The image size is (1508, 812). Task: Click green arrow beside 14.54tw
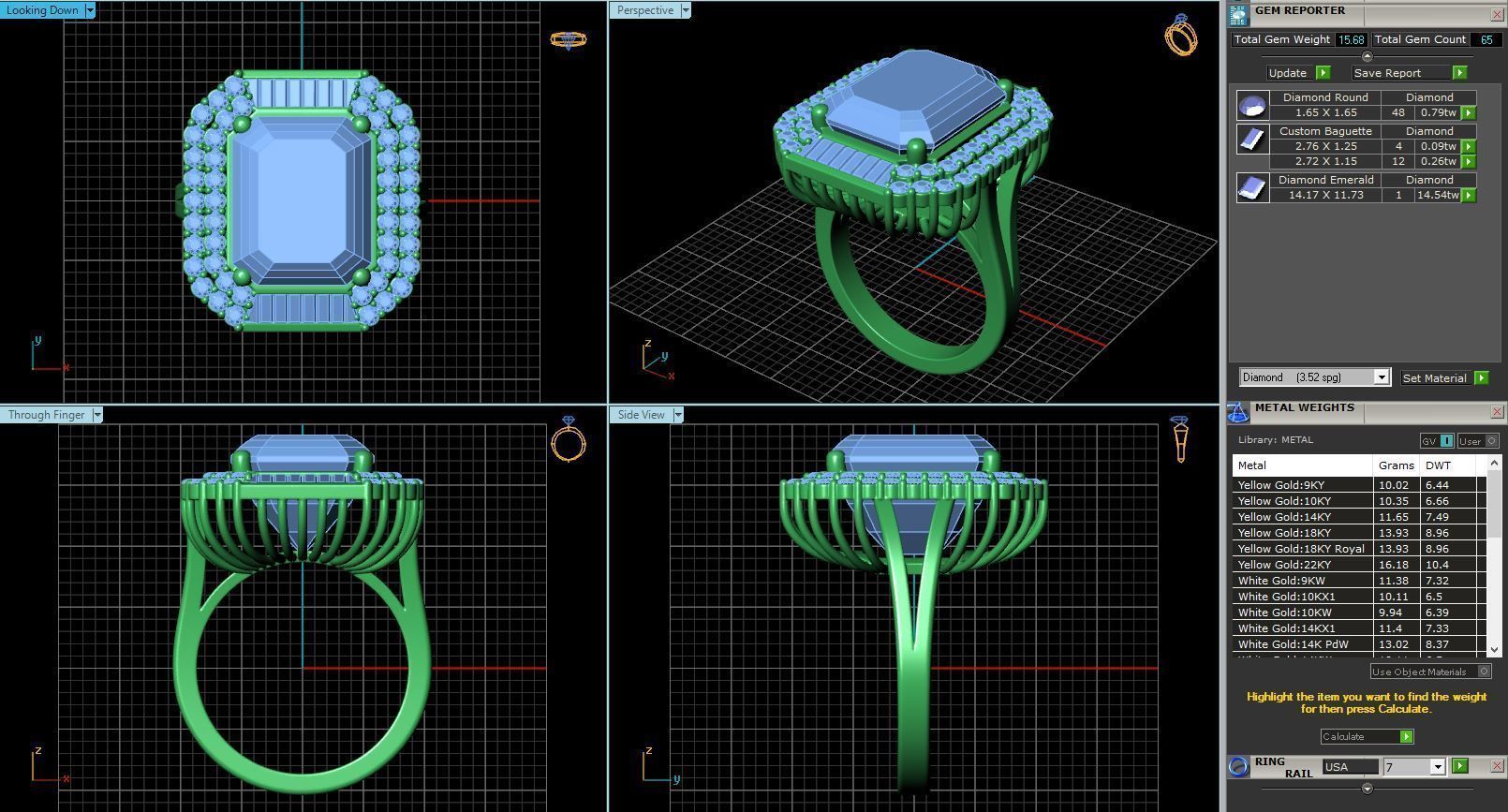pyautogui.click(x=1469, y=195)
